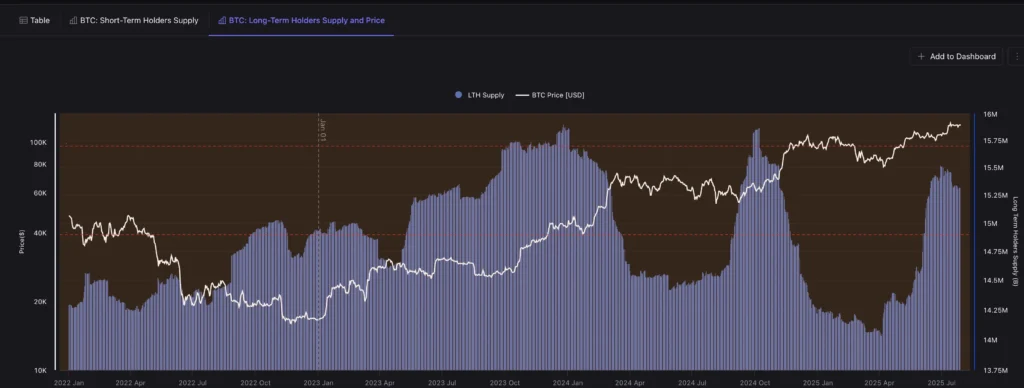Click the white BTC Price legend line

pos(522,95)
